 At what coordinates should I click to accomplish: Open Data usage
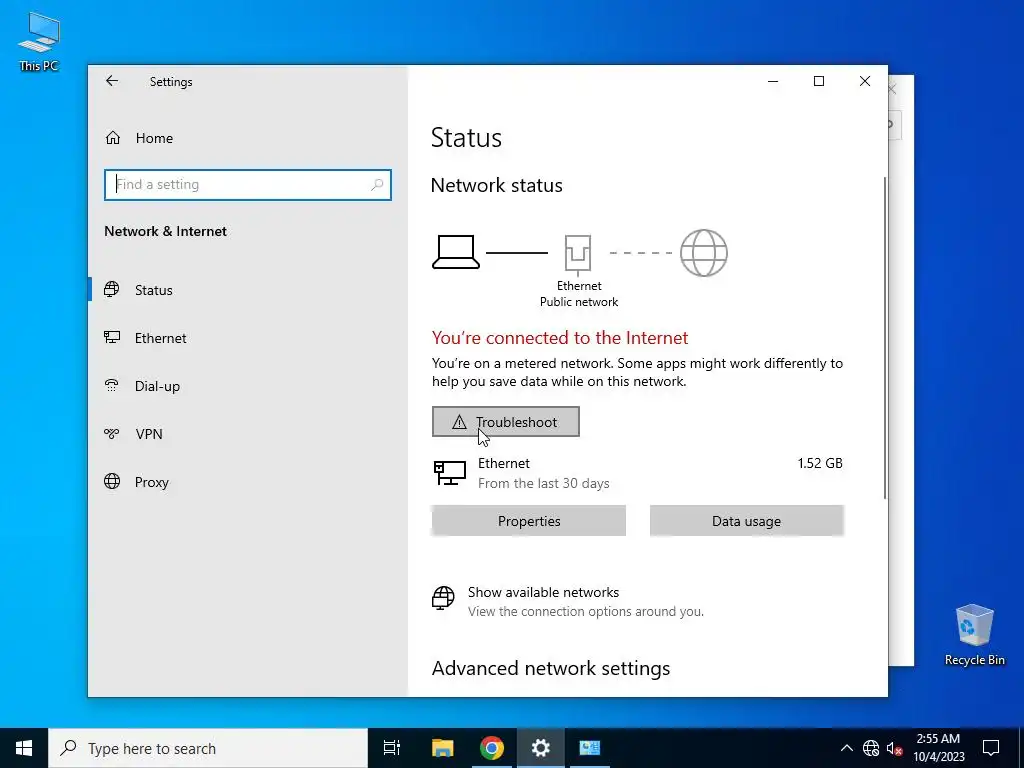click(746, 520)
